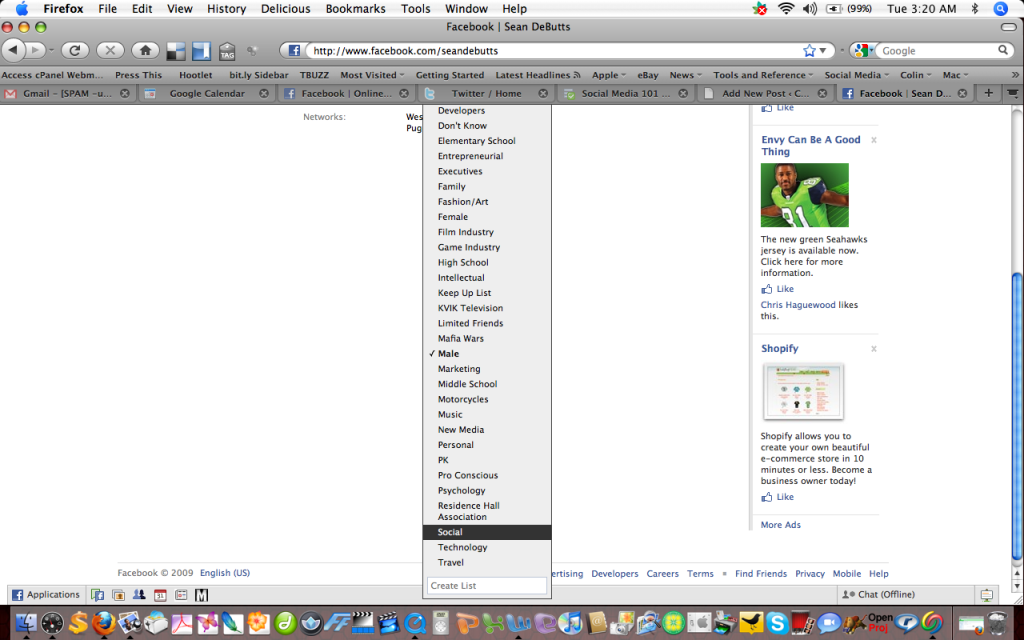1024x640 pixels.
Task: Check the Social friend list
Action: click(487, 532)
